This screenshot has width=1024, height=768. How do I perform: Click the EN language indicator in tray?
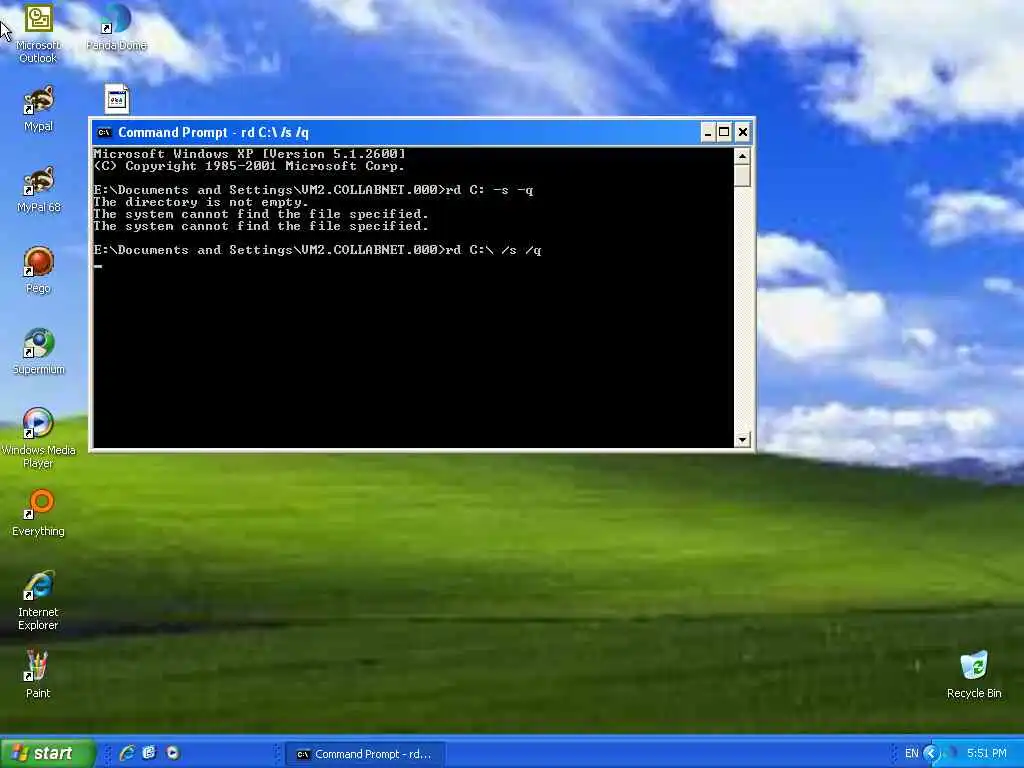click(911, 754)
